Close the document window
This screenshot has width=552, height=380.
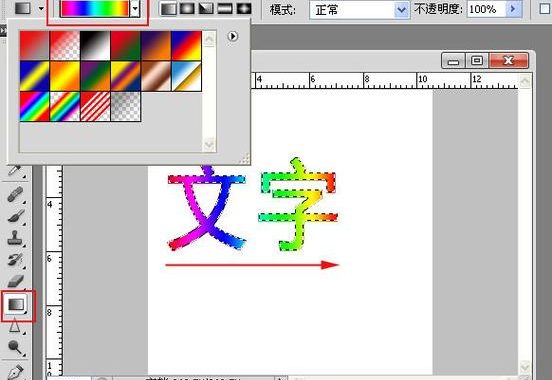[x=508, y=61]
